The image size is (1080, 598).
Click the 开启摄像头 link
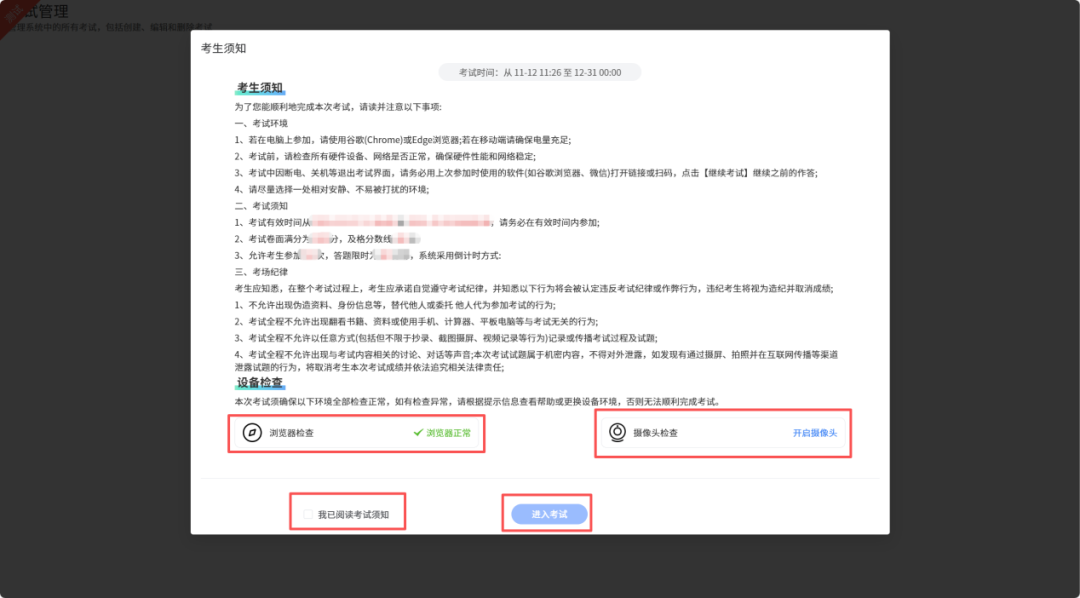[814, 433]
